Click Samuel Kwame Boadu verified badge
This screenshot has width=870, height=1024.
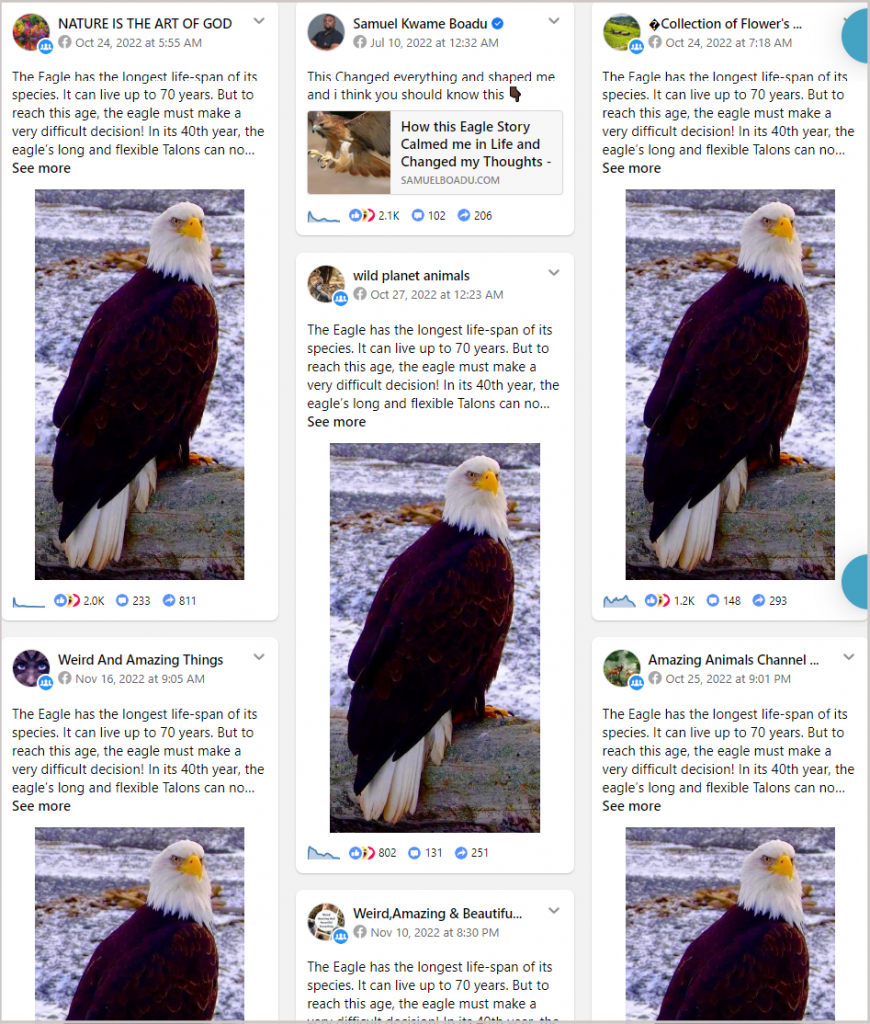pos(498,24)
